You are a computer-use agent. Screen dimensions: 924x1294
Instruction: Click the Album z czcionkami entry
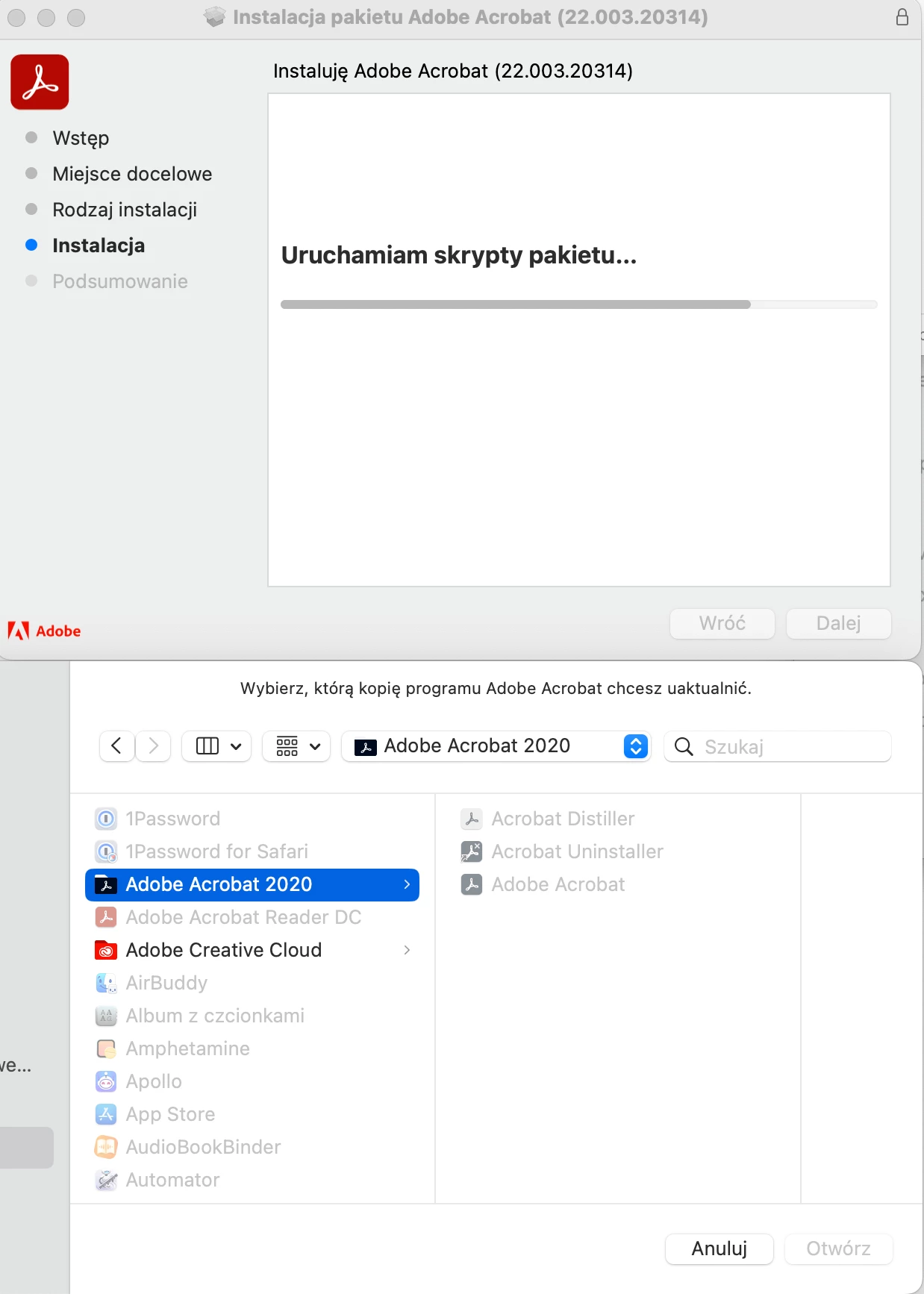(x=215, y=1016)
